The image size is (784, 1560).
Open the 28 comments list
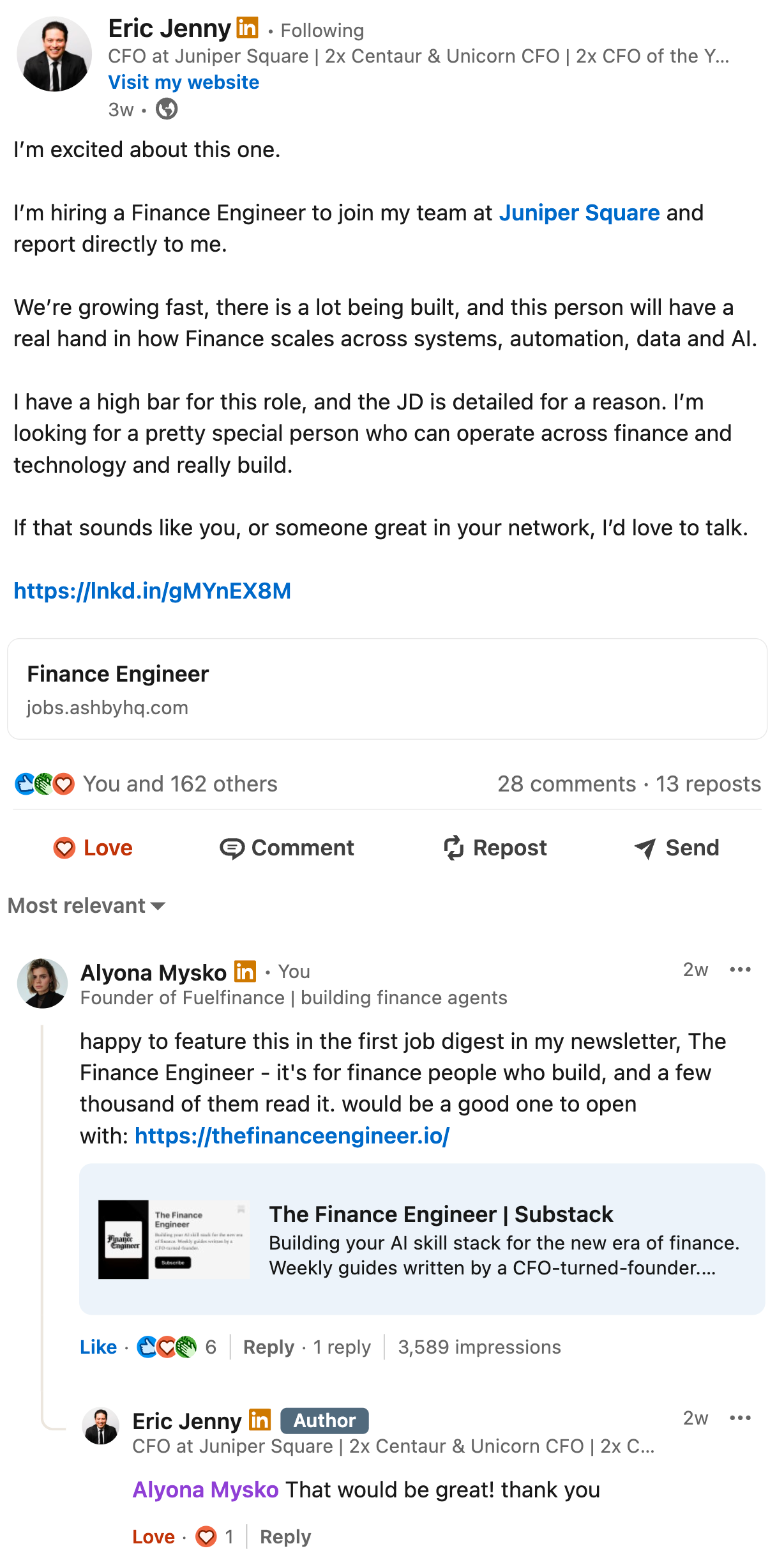tap(567, 784)
